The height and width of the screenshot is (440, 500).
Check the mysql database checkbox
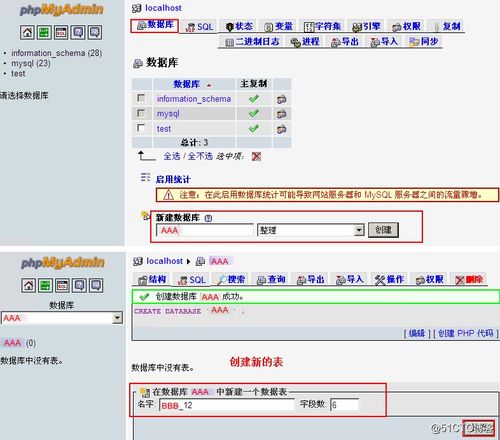[141, 113]
